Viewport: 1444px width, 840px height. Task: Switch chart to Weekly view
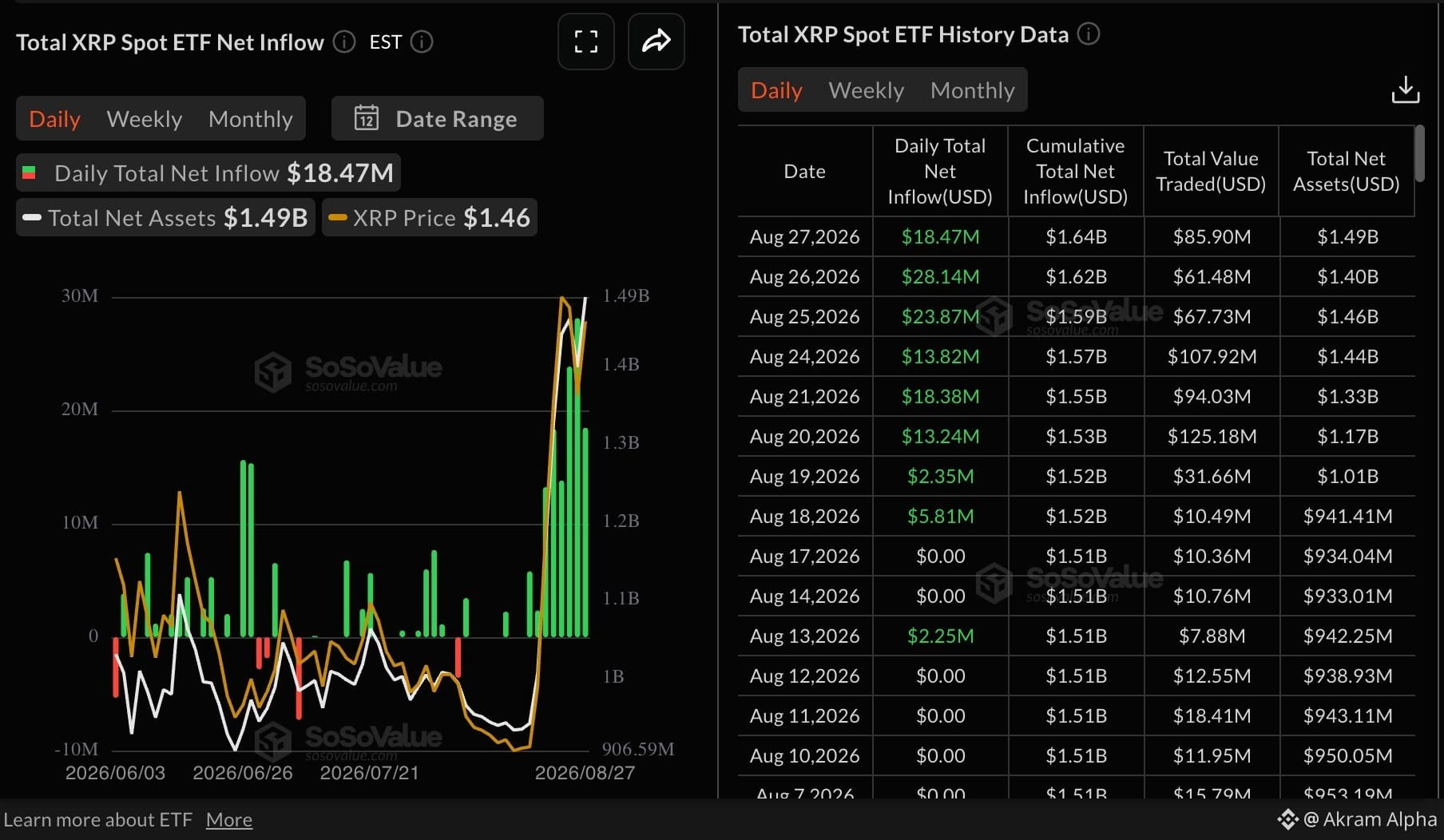tap(145, 119)
